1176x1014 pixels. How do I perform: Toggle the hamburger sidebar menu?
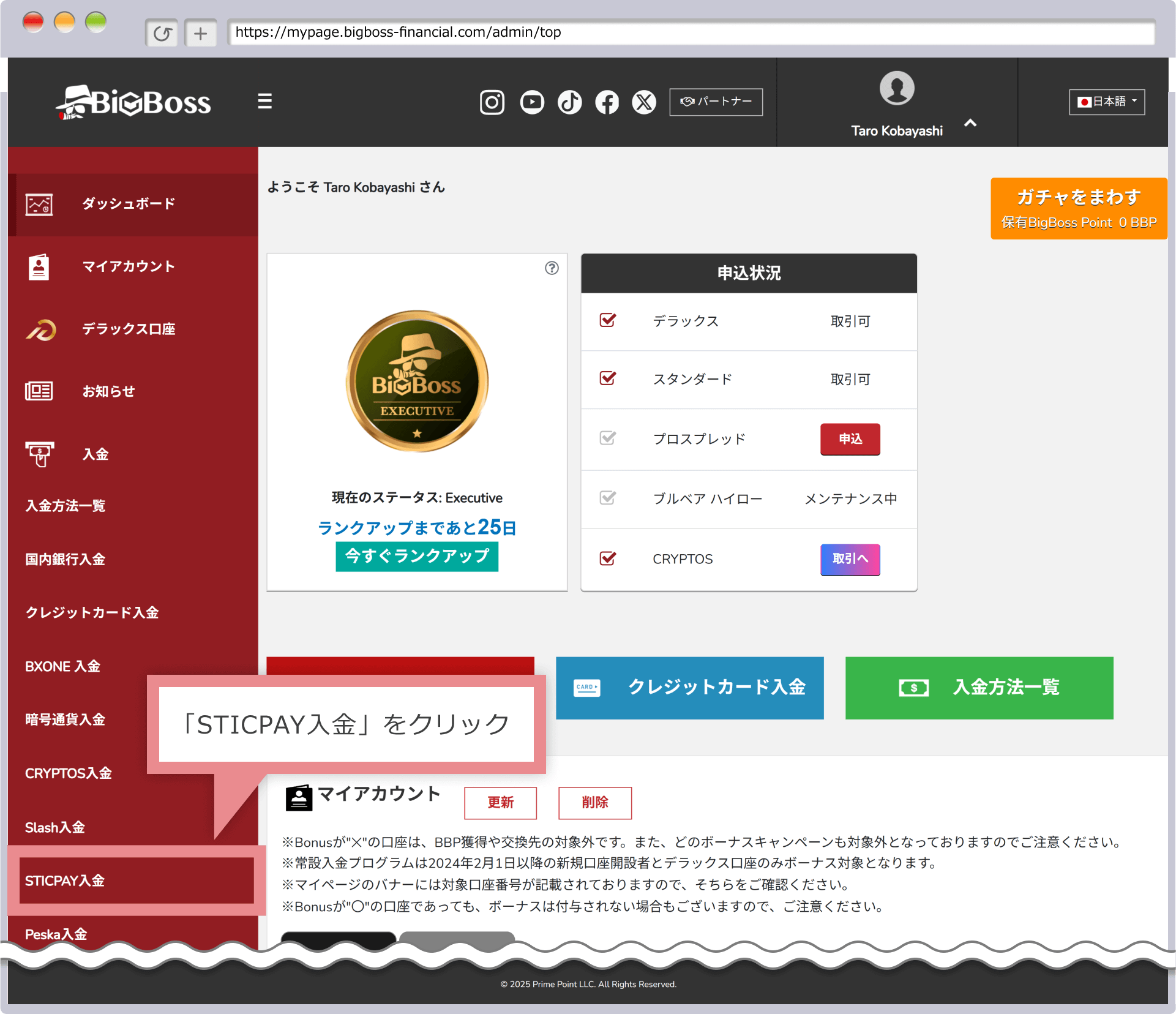click(264, 101)
